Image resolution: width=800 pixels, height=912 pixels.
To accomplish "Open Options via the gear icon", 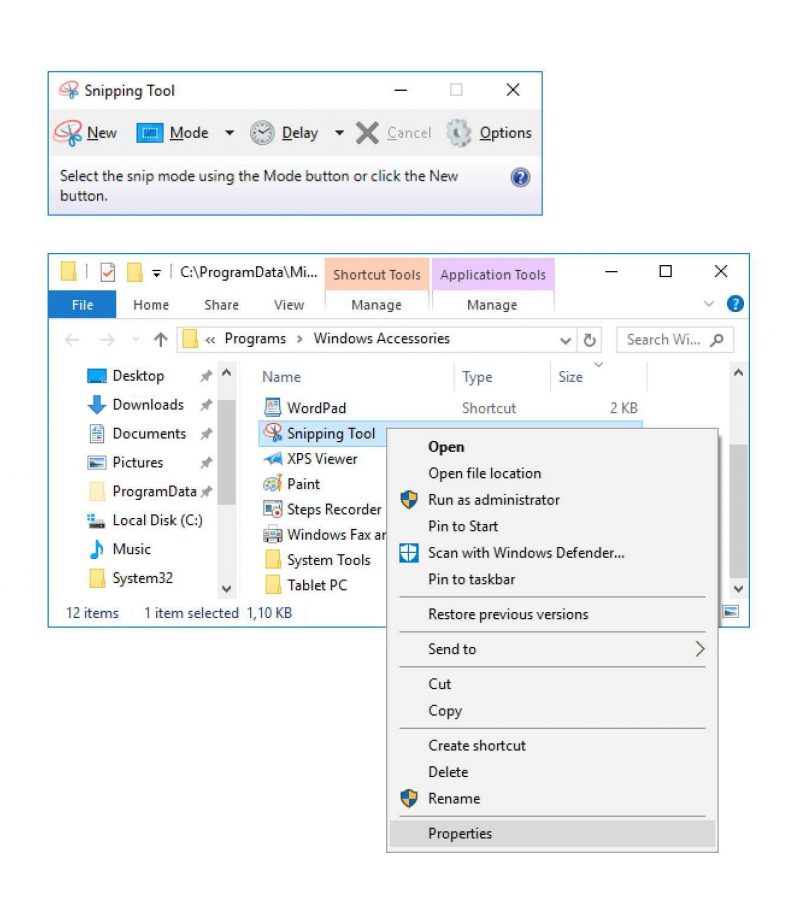I will pos(458,133).
